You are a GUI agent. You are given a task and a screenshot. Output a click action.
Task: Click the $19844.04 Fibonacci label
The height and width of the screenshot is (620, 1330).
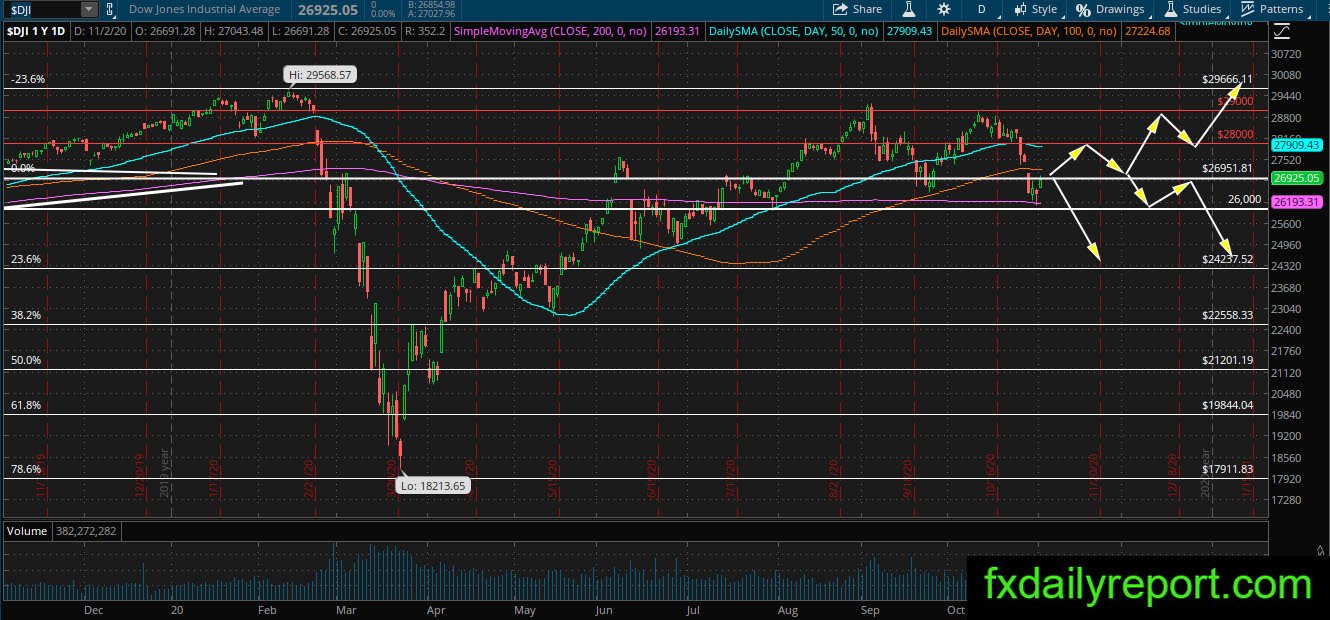pyautogui.click(x=1227, y=405)
